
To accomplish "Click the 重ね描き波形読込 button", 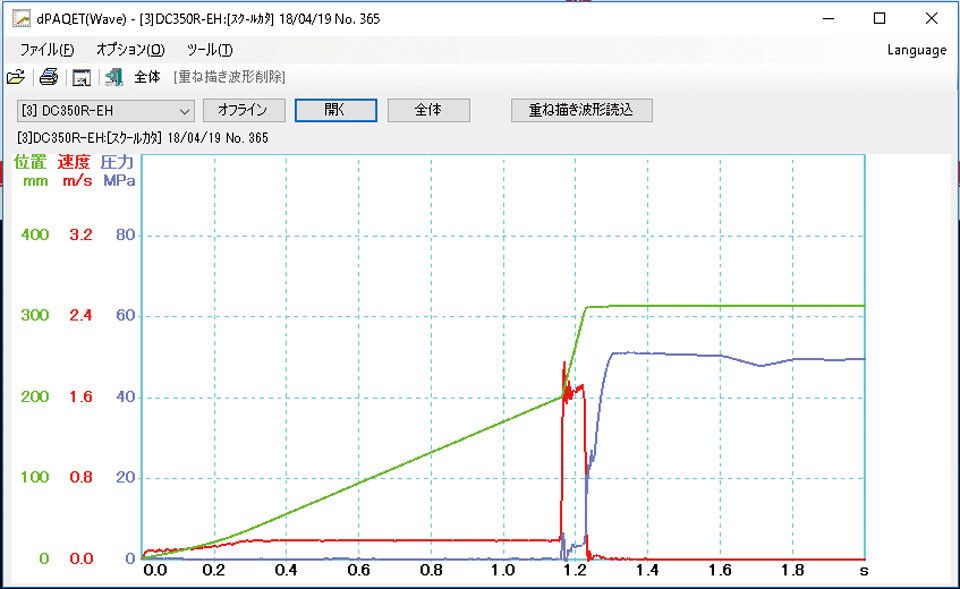I will click(582, 110).
